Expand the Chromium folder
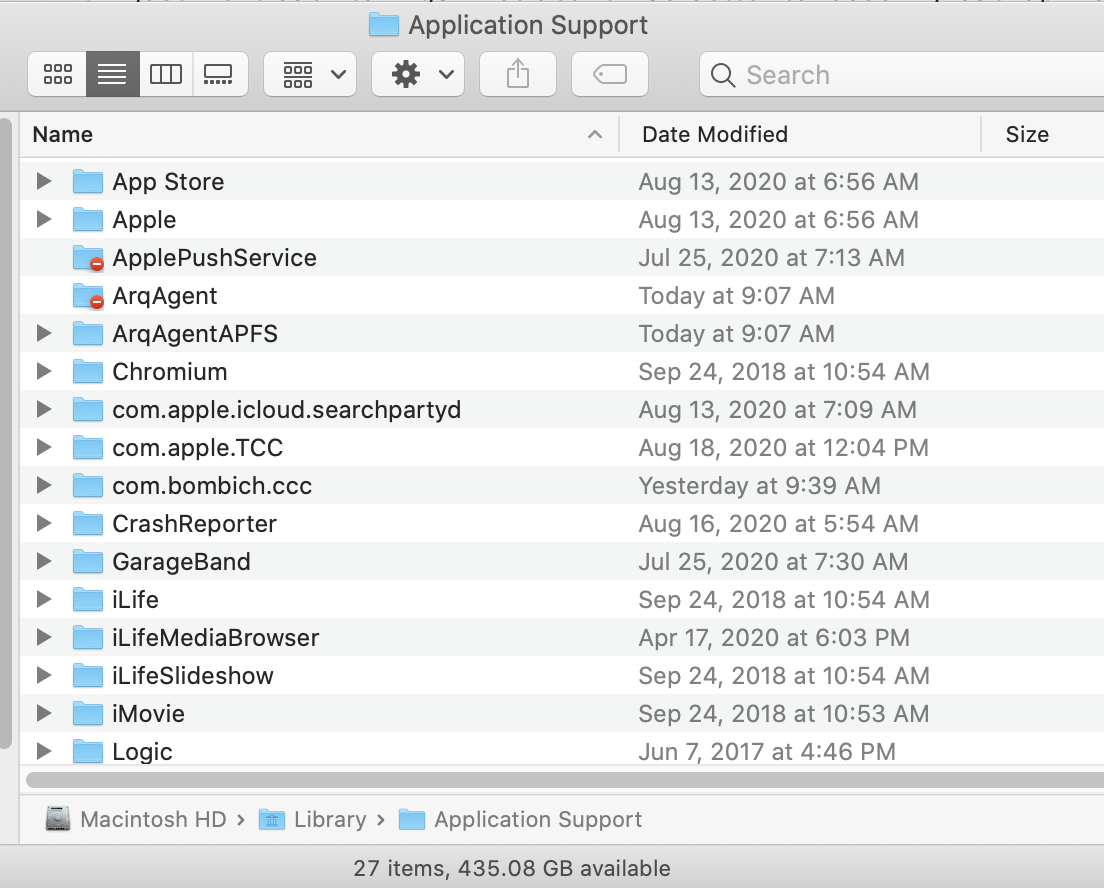 coord(43,372)
